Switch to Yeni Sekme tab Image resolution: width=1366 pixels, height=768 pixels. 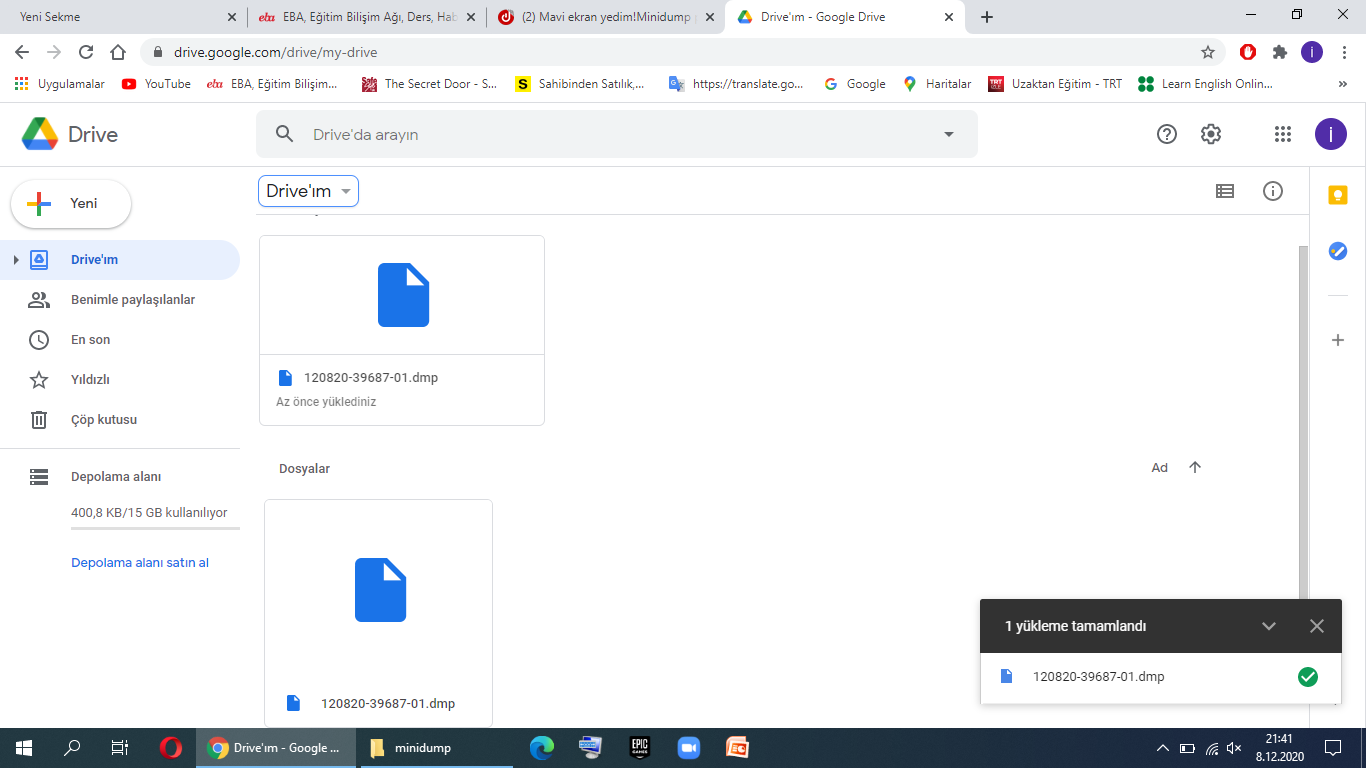click(121, 17)
